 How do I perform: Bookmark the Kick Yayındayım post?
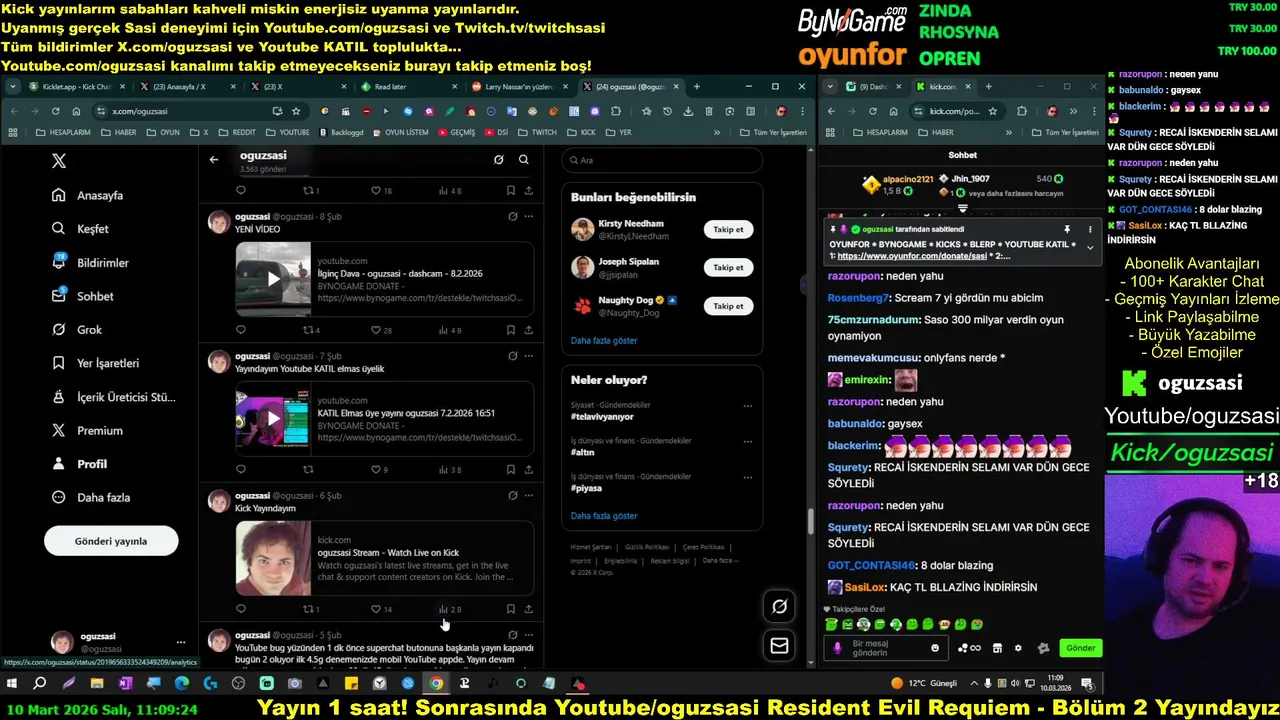pos(510,608)
